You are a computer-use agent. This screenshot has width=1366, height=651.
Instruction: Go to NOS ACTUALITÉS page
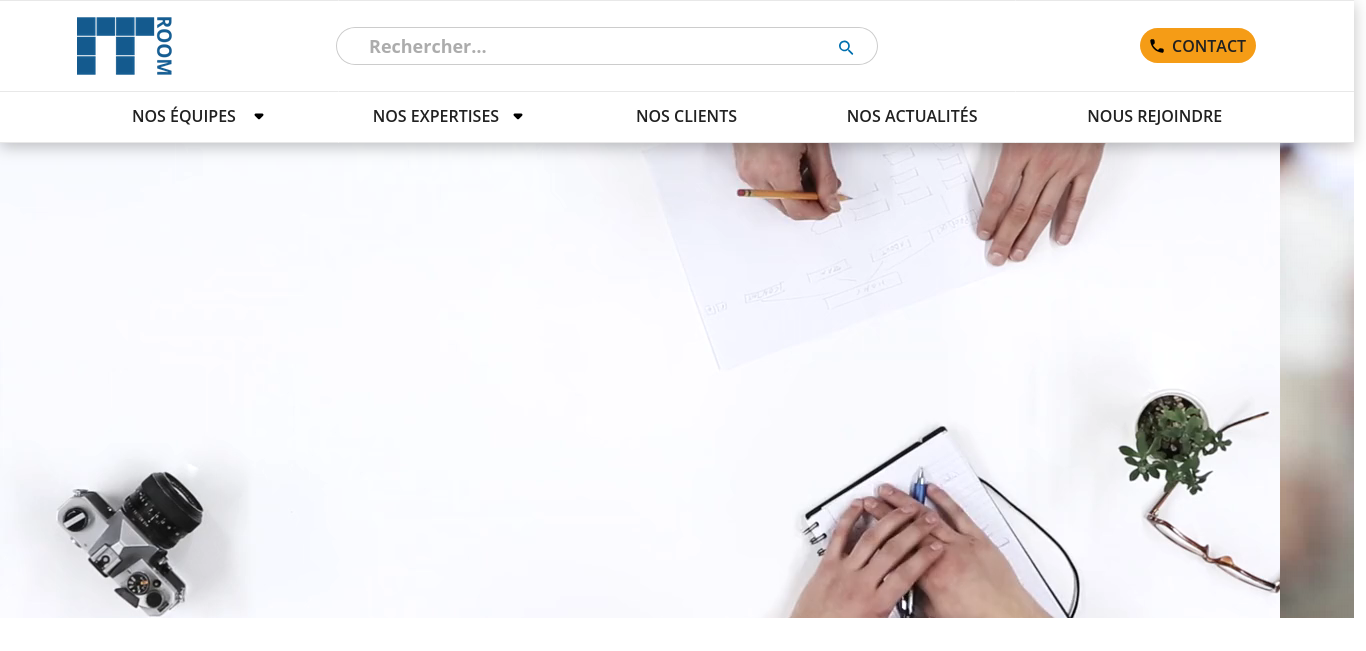pos(912,116)
